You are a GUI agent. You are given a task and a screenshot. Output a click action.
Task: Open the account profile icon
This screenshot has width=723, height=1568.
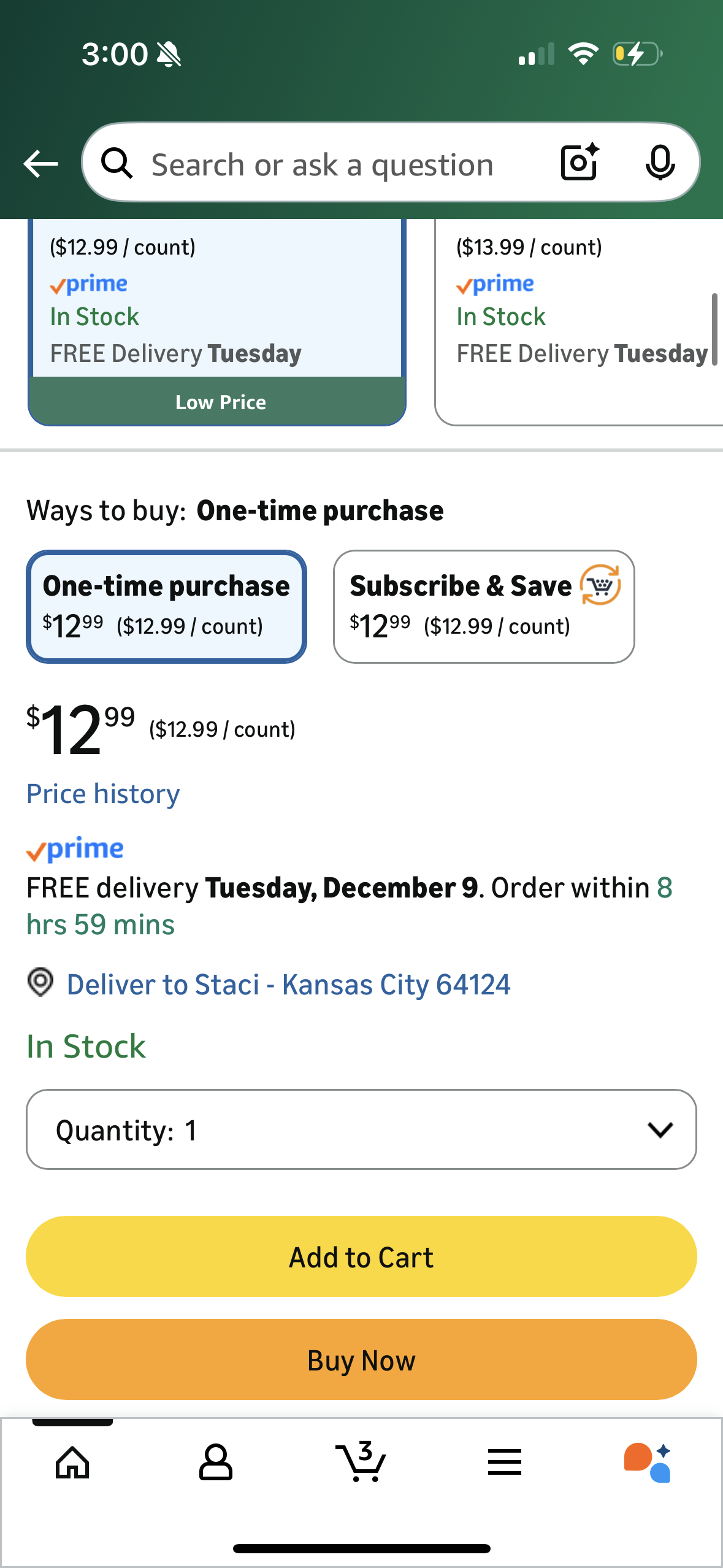tap(215, 1462)
